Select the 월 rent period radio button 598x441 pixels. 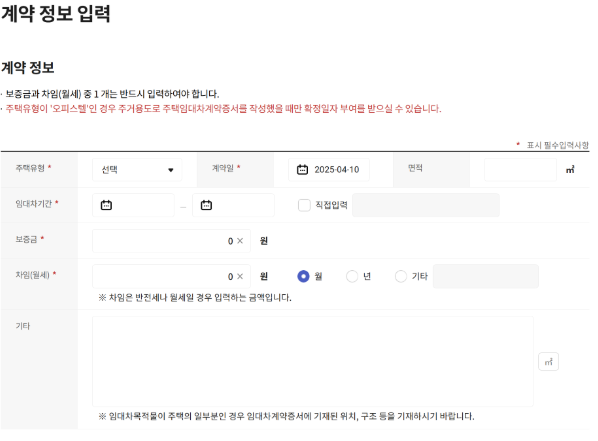click(x=303, y=276)
